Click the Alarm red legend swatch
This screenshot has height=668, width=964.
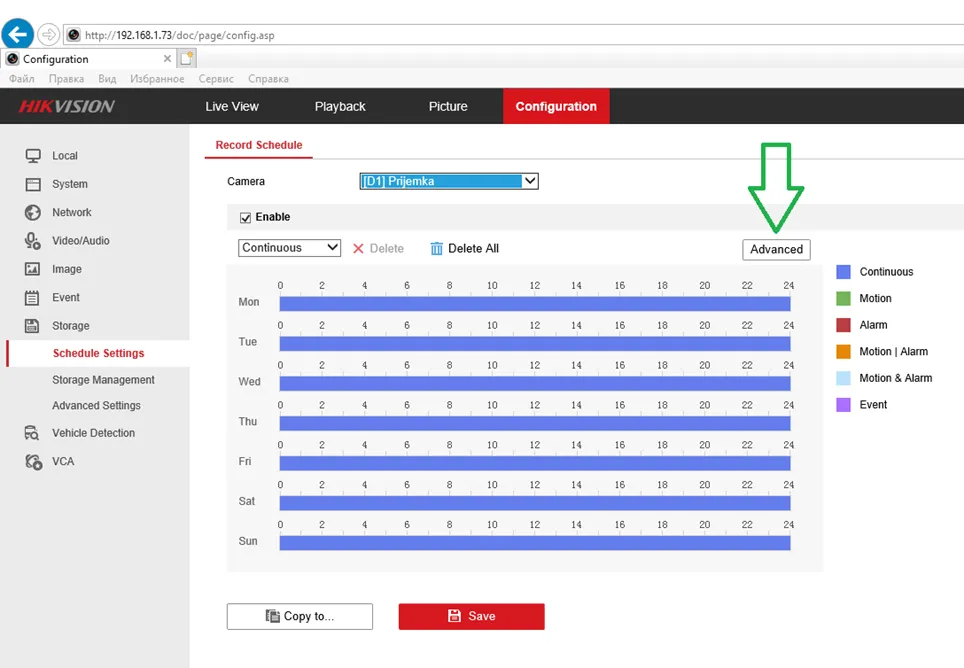point(844,324)
